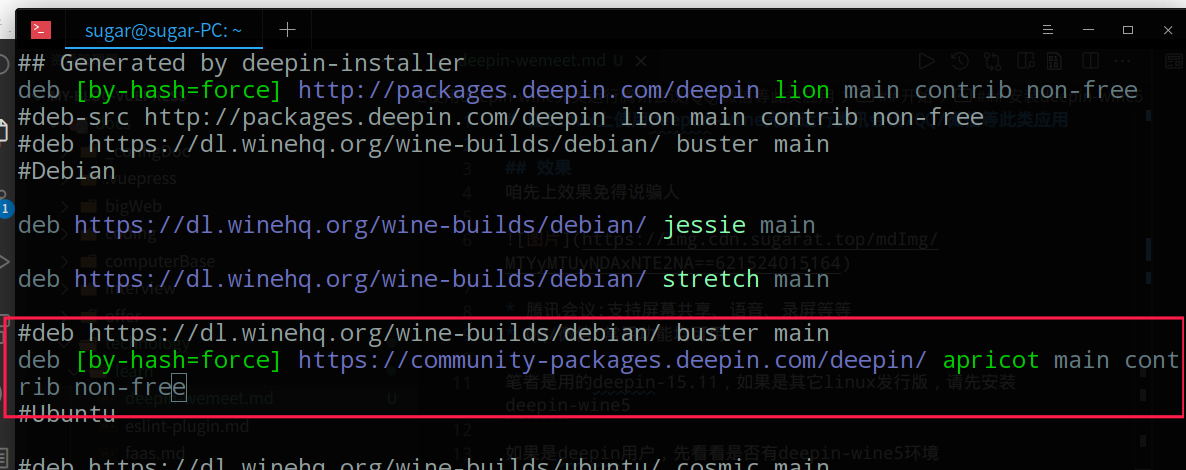Click the img.cdn.sugarat.top image link in VS Code editor
Viewport: 1186px width, 470px height.
[760, 241]
